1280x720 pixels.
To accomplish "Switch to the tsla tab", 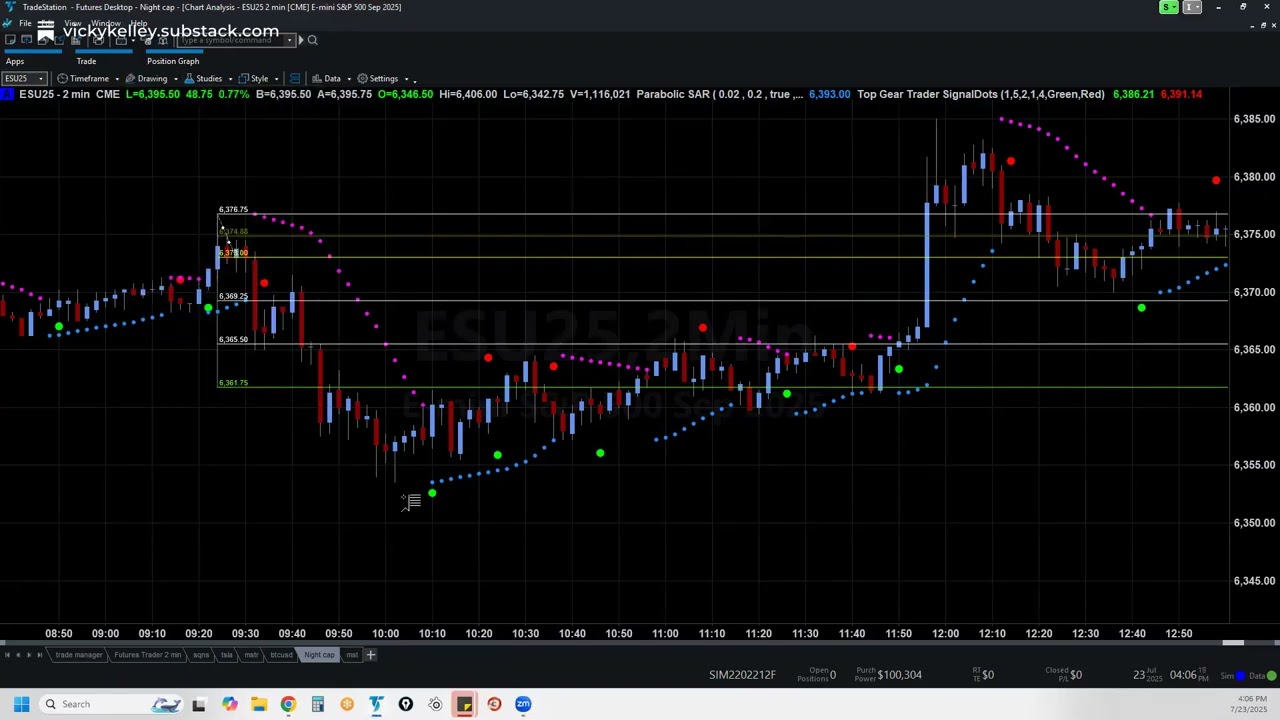I will [x=227, y=655].
